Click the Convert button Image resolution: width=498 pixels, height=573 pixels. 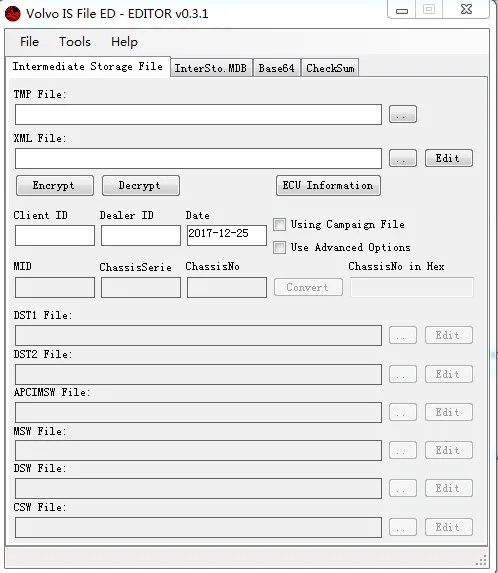[x=308, y=287]
